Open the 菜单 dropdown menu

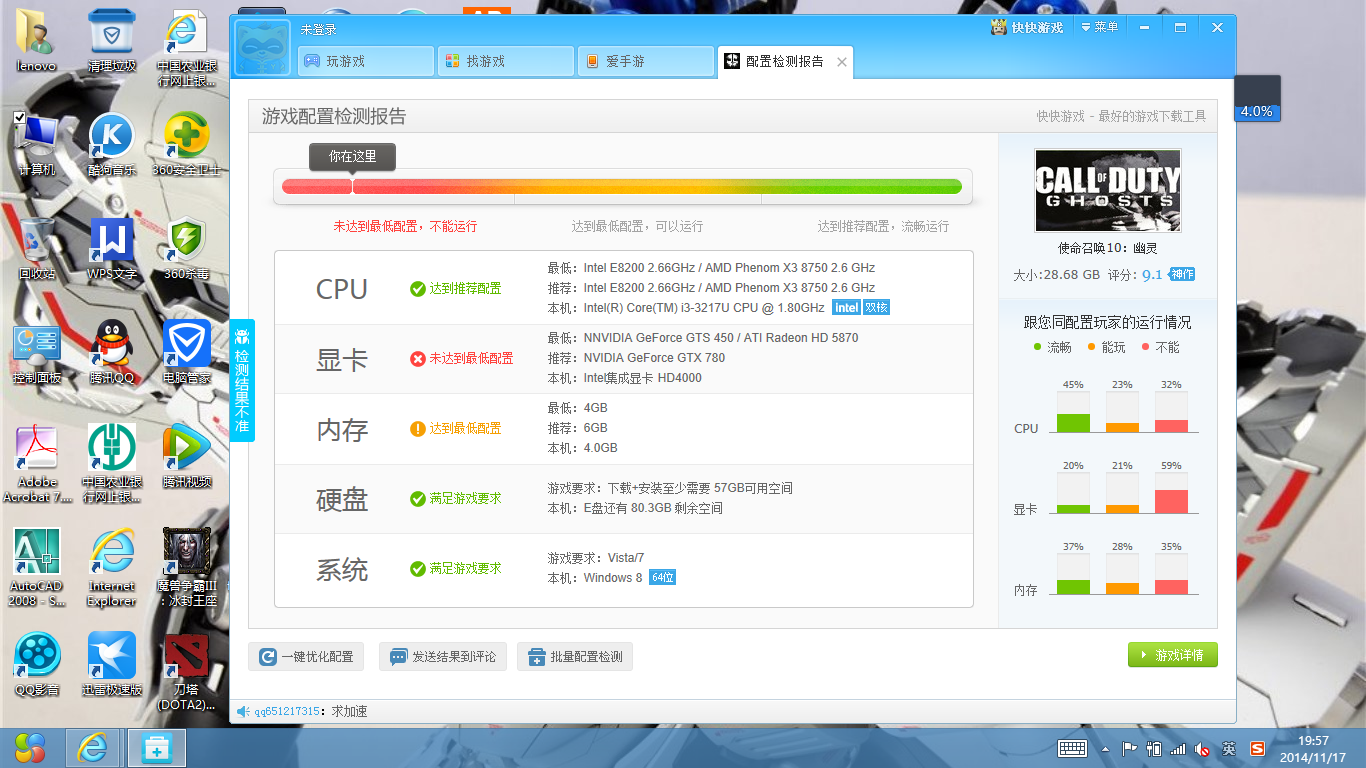click(x=1100, y=27)
